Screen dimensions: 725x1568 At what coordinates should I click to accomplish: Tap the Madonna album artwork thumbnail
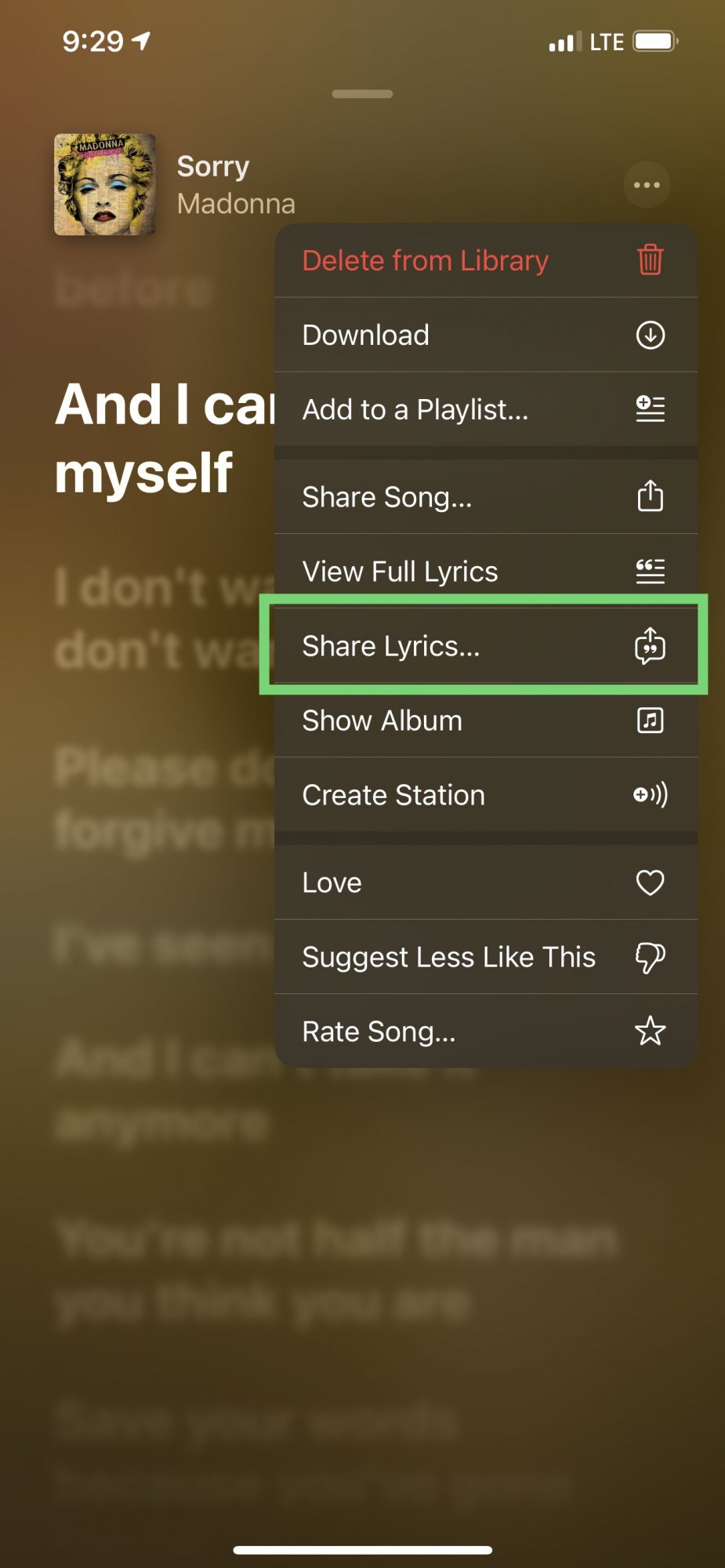click(104, 184)
